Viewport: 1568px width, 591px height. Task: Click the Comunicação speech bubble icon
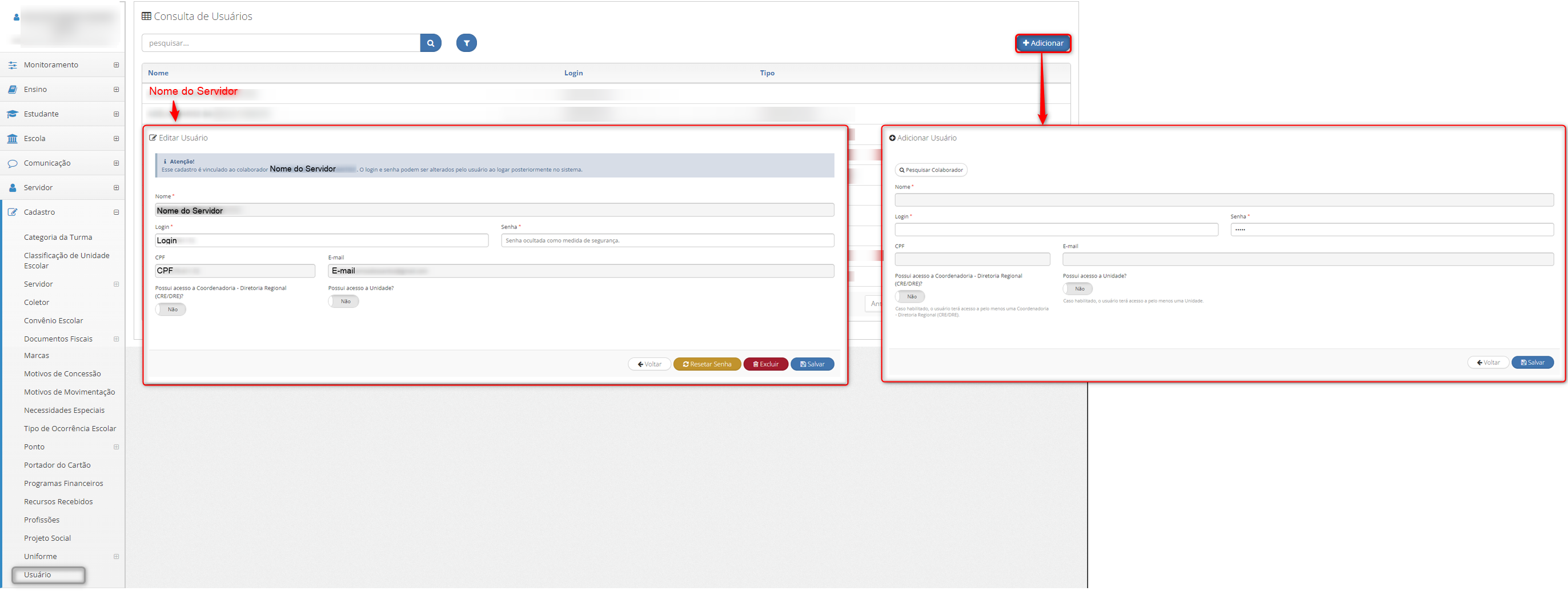coord(12,164)
